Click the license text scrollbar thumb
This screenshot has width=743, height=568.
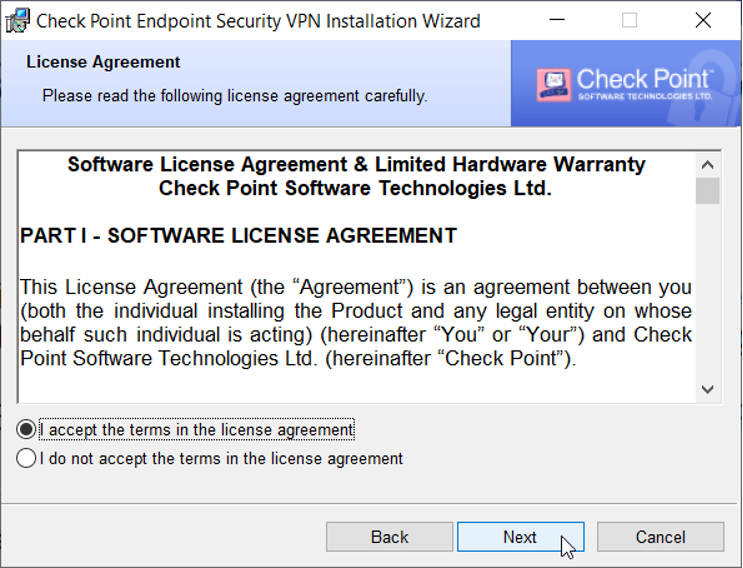point(708,190)
